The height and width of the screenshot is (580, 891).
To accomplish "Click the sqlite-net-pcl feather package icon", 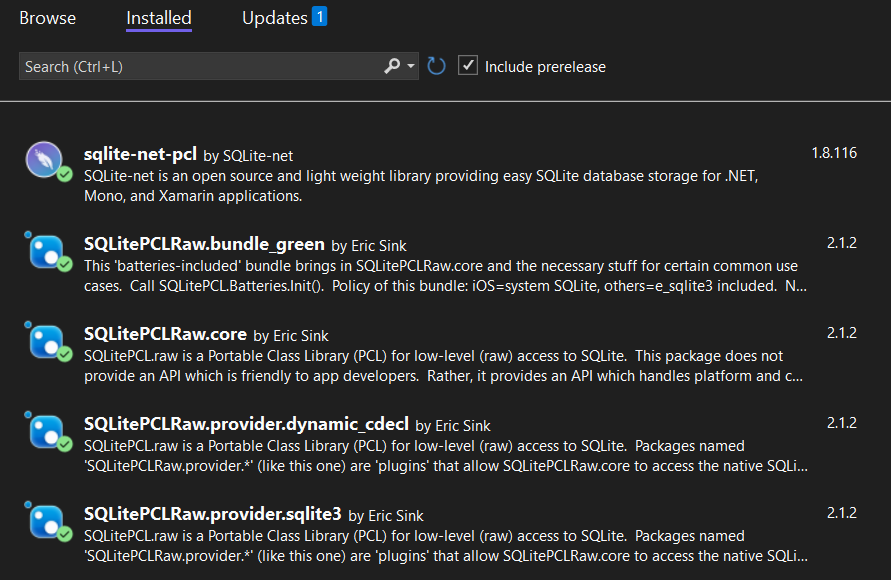I will [46, 160].
